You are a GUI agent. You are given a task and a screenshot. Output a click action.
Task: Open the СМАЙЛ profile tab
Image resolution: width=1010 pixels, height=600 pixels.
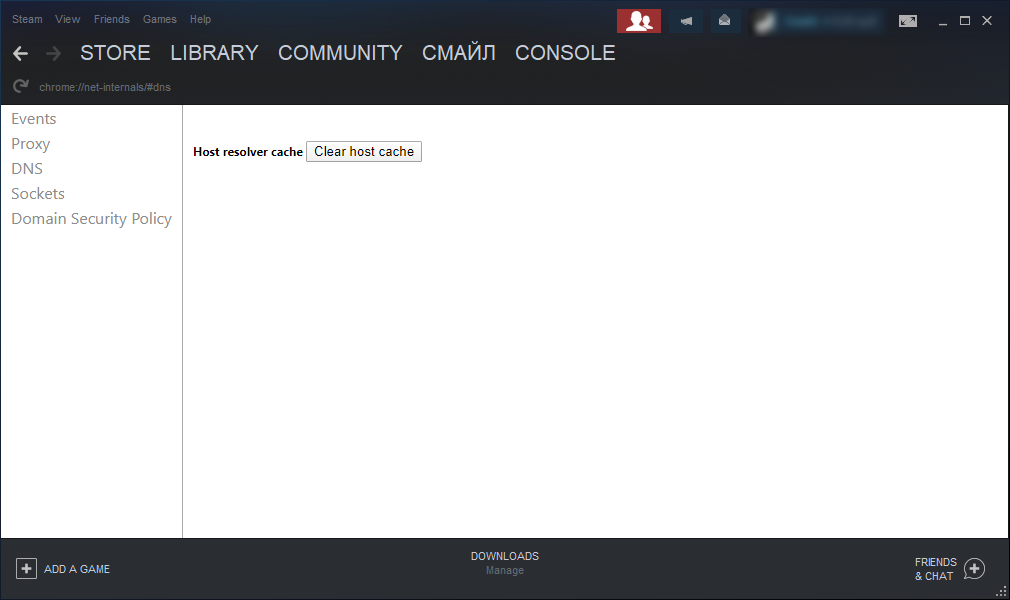pos(459,53)
